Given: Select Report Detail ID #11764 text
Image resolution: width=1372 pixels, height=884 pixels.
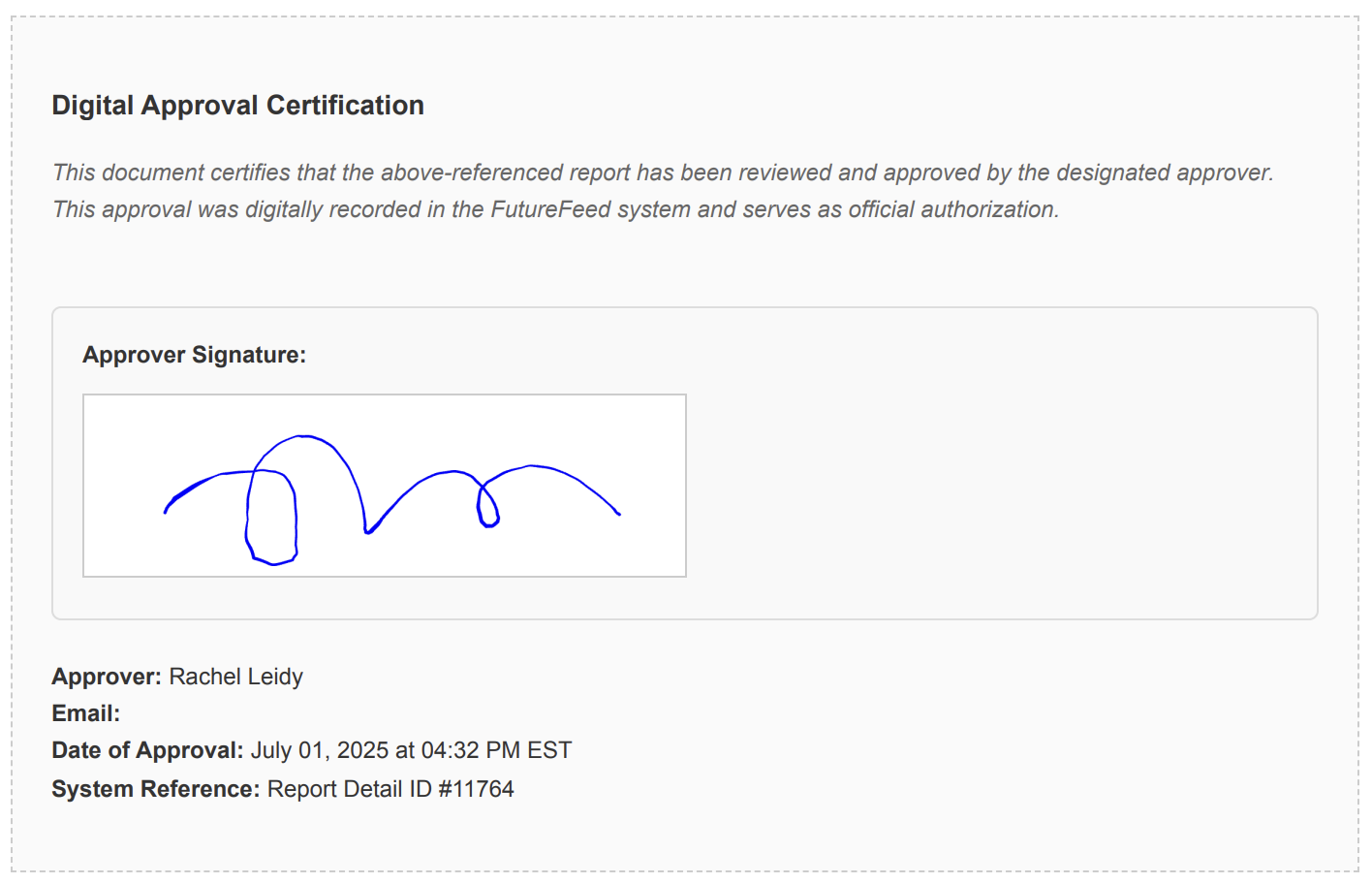Looking at the screenshot, I should 390,789.
